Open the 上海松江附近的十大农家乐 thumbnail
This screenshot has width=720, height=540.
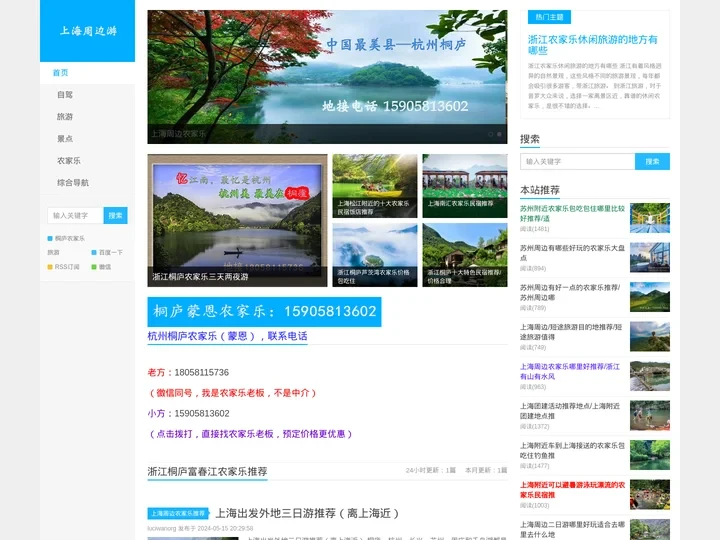[375, 186]
